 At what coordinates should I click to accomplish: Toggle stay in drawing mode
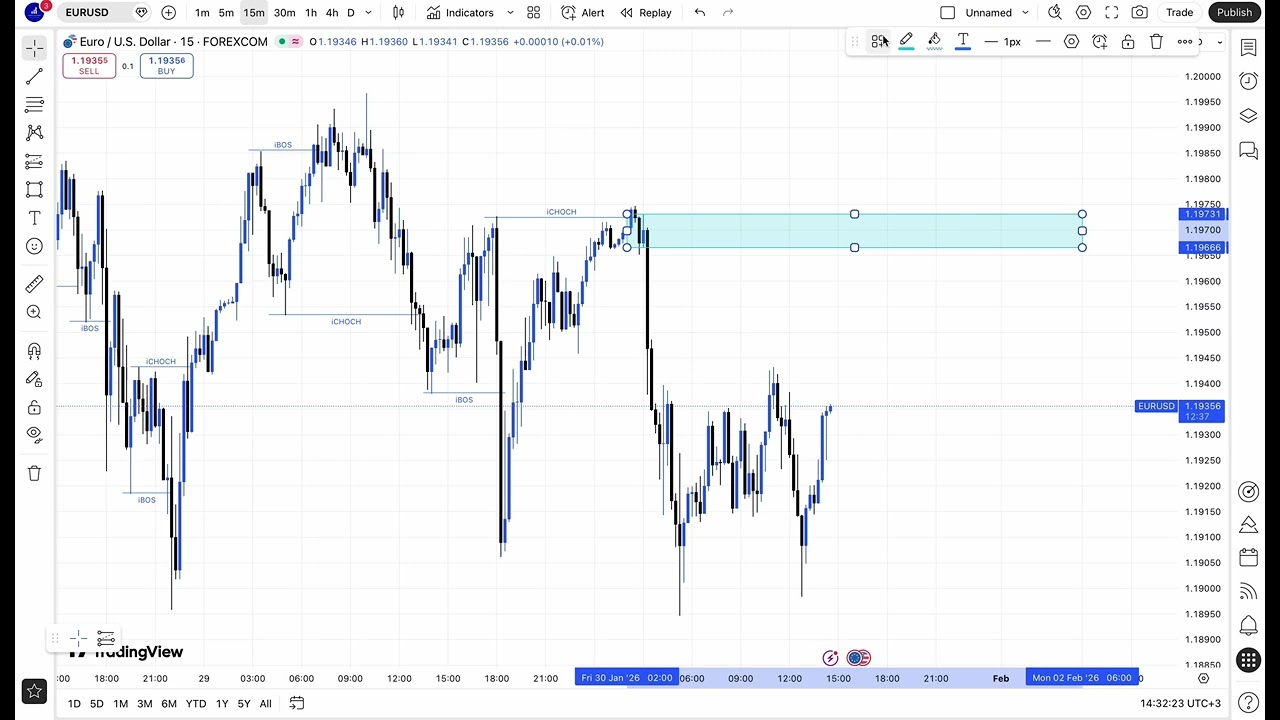(34, 379)
